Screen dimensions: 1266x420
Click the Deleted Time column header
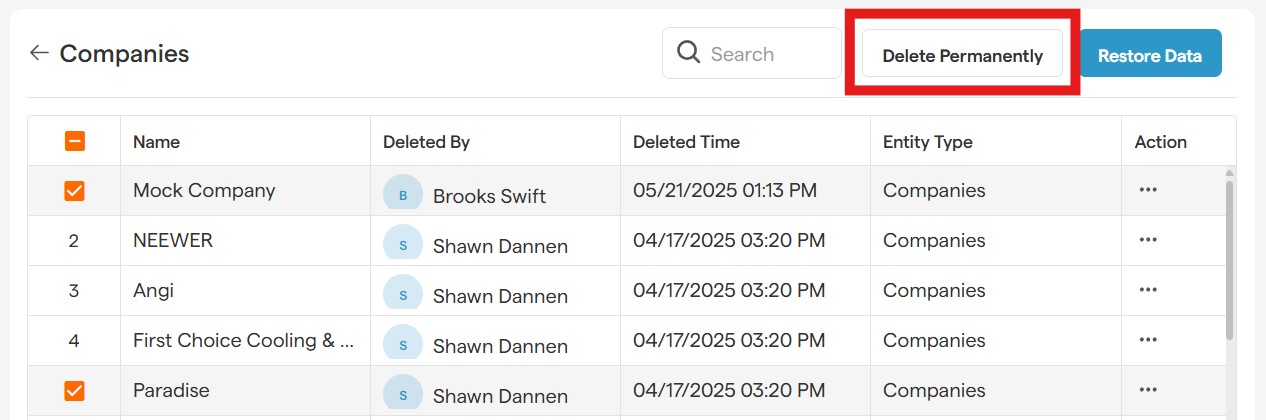pos(686,142)
